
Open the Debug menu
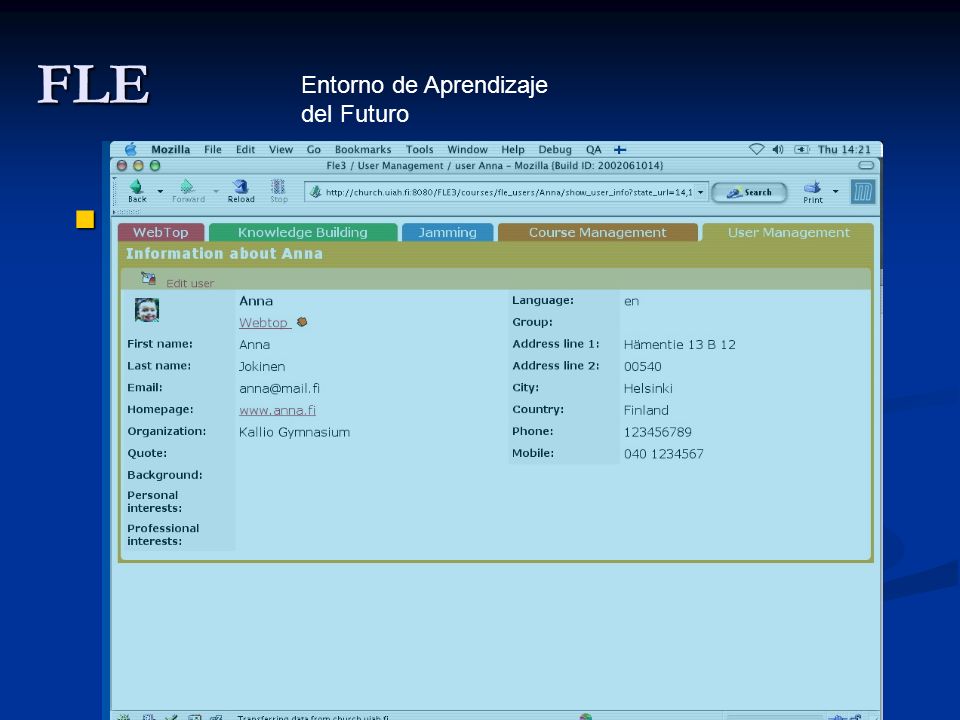pyautogui.click(x=555, y=149)
